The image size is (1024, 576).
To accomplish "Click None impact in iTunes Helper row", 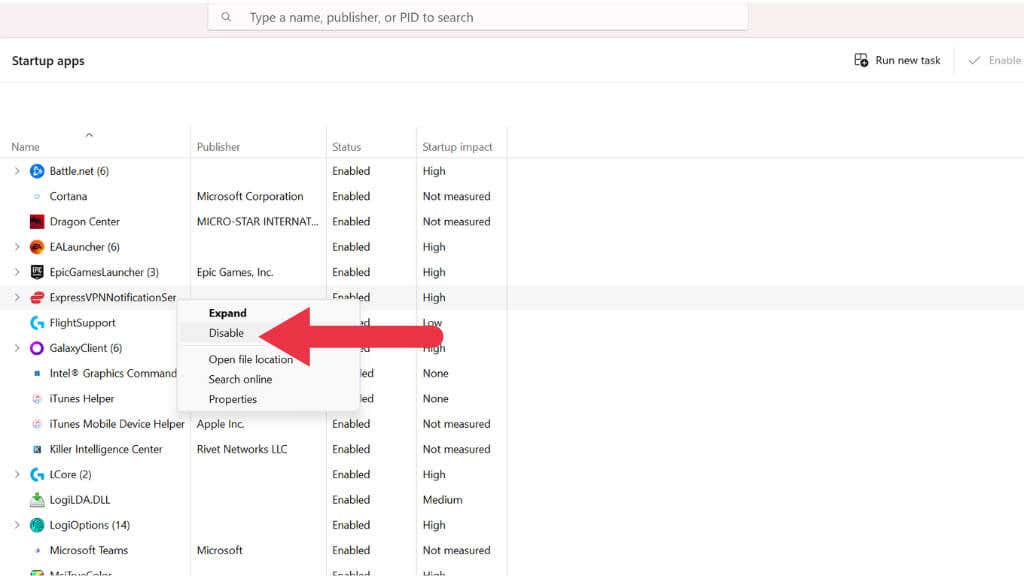I will point(436,399).
